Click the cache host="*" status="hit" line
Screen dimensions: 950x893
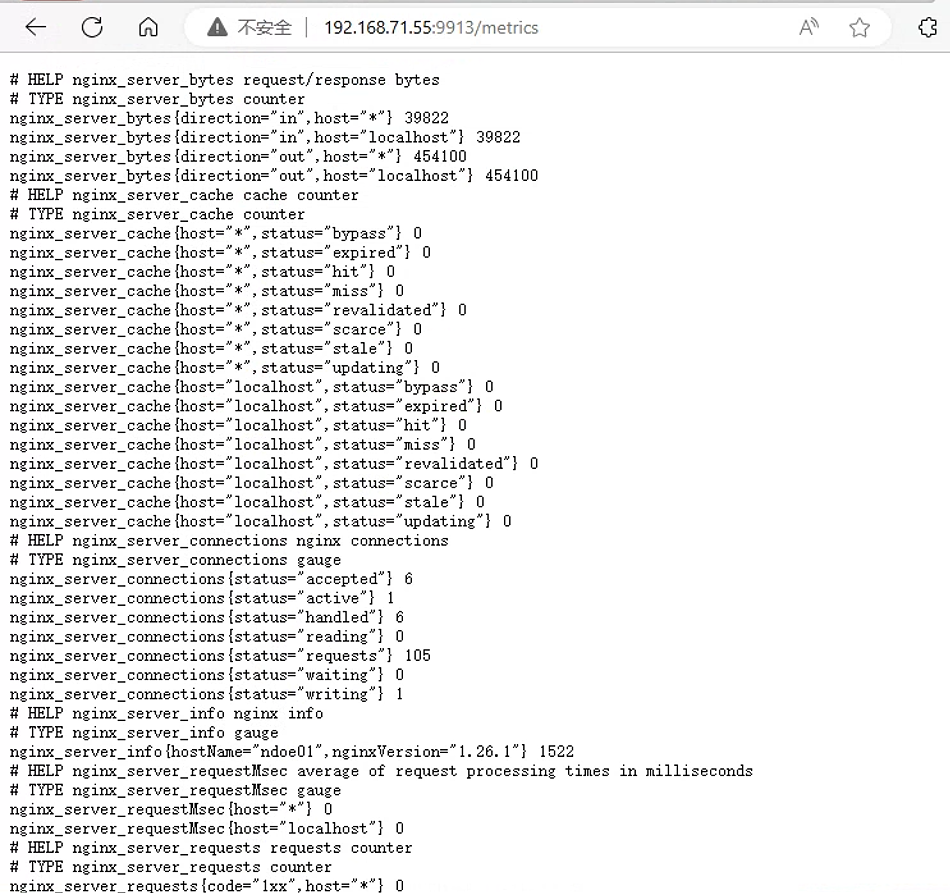pyautogui.click(x=202, y=272)
